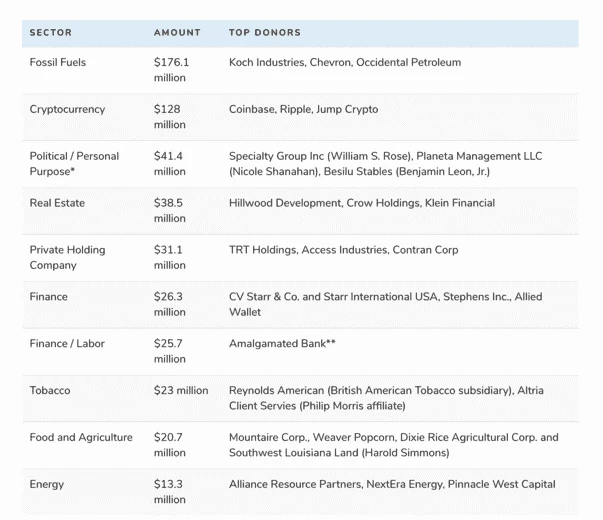603x520 pixels.
Task: Select the Private Holding Company cell
Action: [x=67, y=258]
